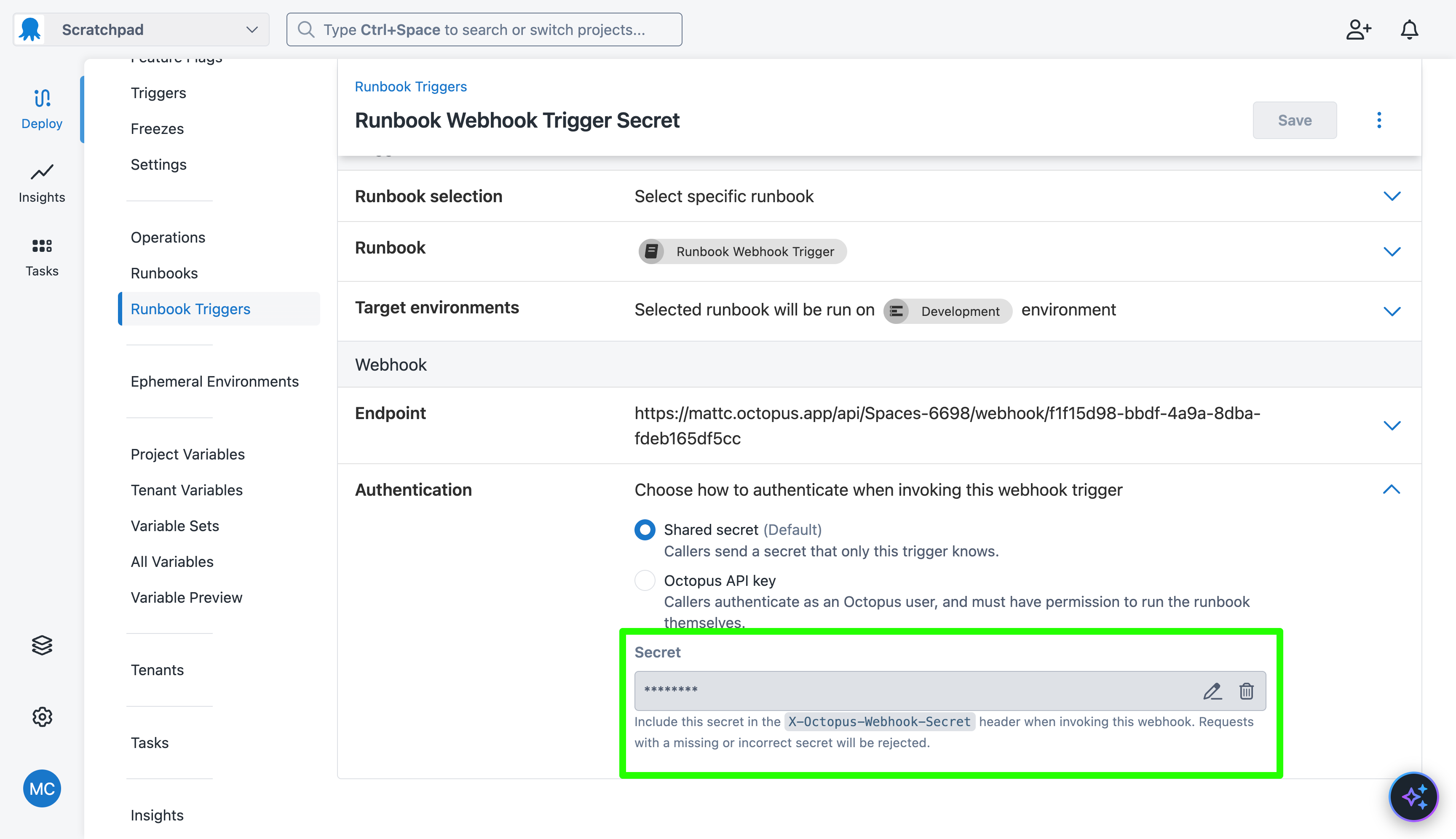Image resolution: width=1456 pixels, height=839 pixels.
Task: Open Tasks in the project menu
Action: pyautogui.click(x=149, y=742)
